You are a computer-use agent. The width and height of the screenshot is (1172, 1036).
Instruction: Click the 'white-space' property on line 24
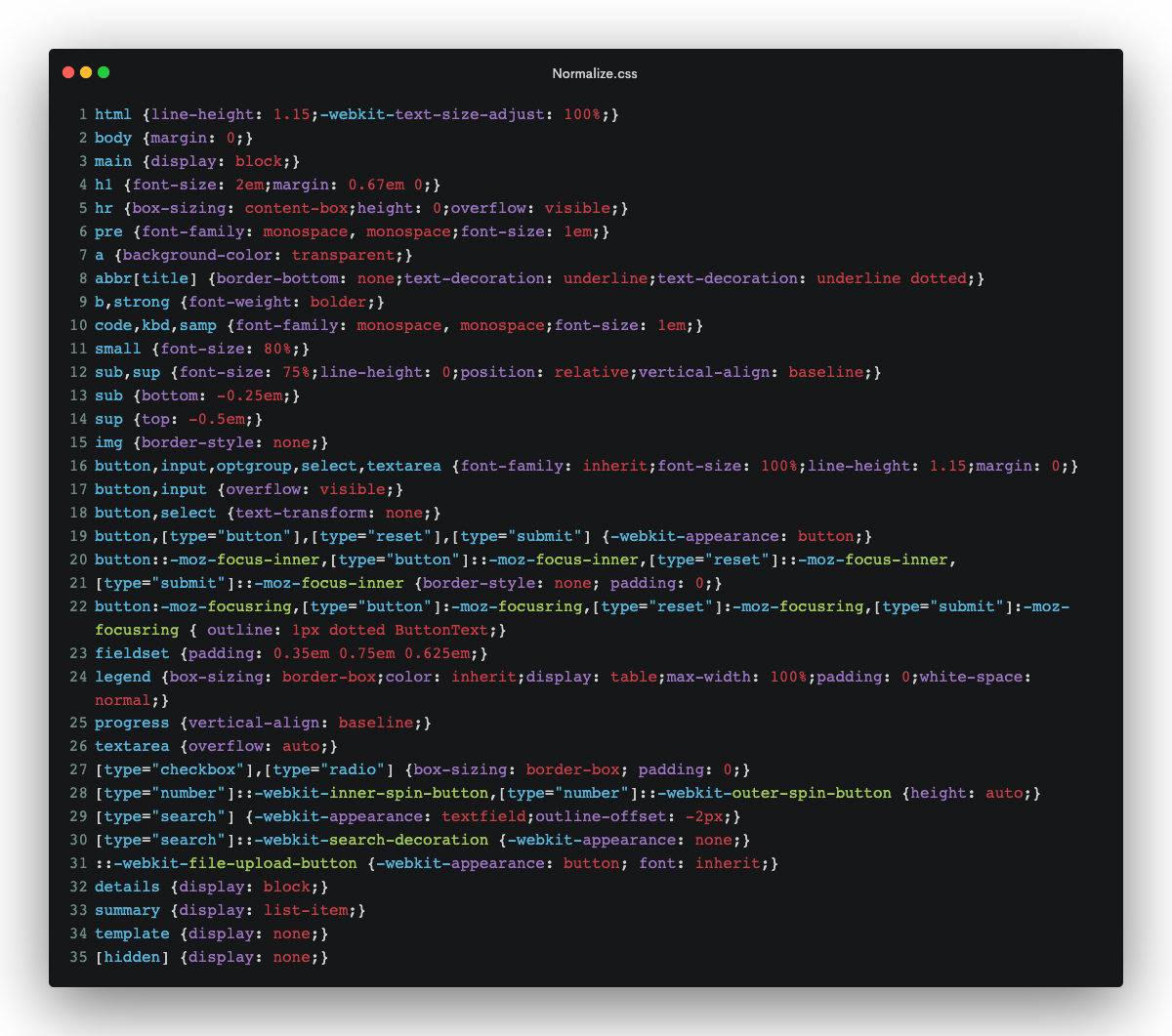[971, 677]
